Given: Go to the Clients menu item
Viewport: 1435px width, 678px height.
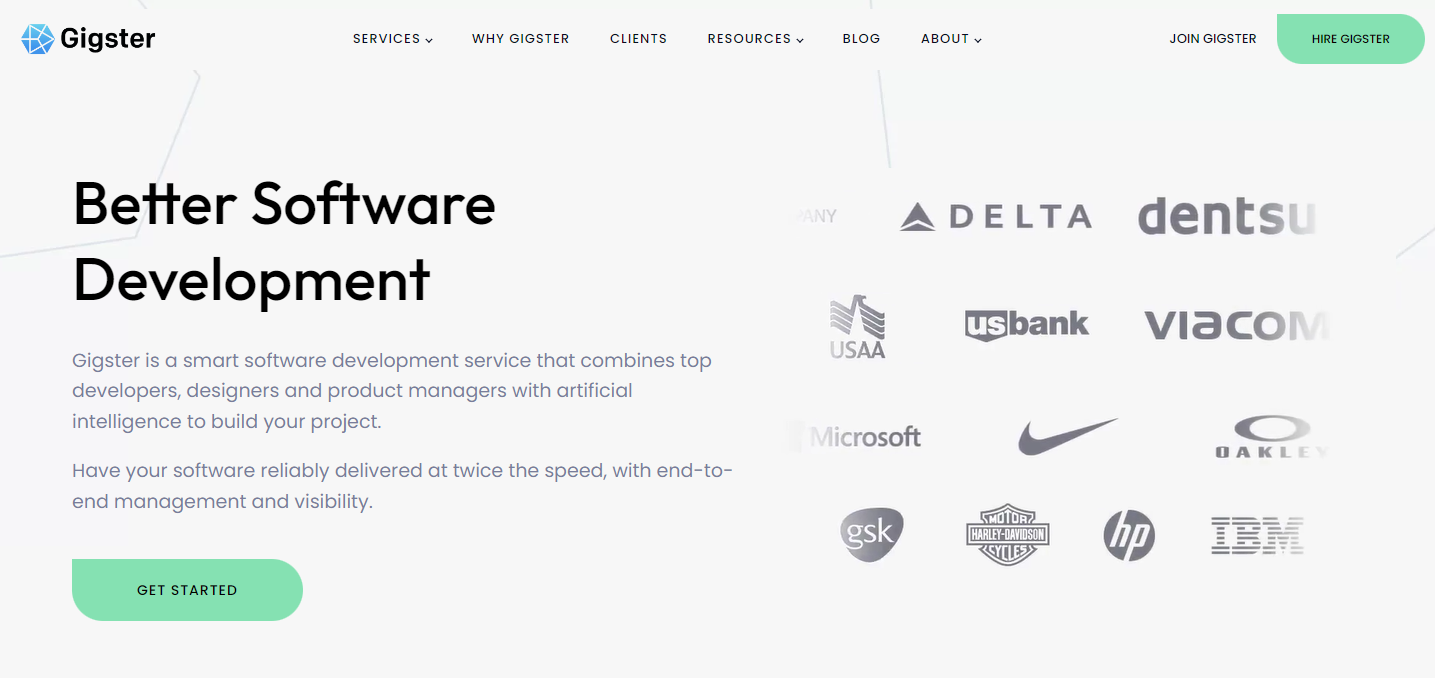Looking at the screenshot, I should point(639,39).
